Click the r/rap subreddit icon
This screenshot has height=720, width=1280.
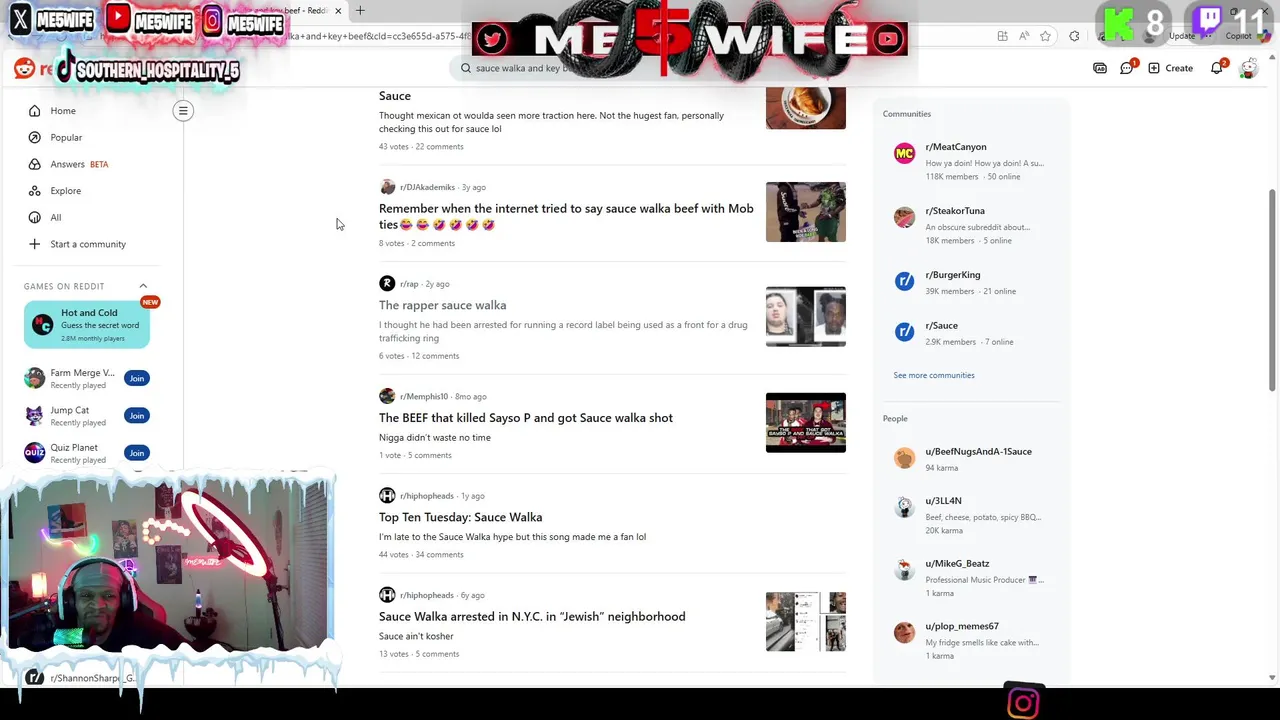(x=387, y=284)
